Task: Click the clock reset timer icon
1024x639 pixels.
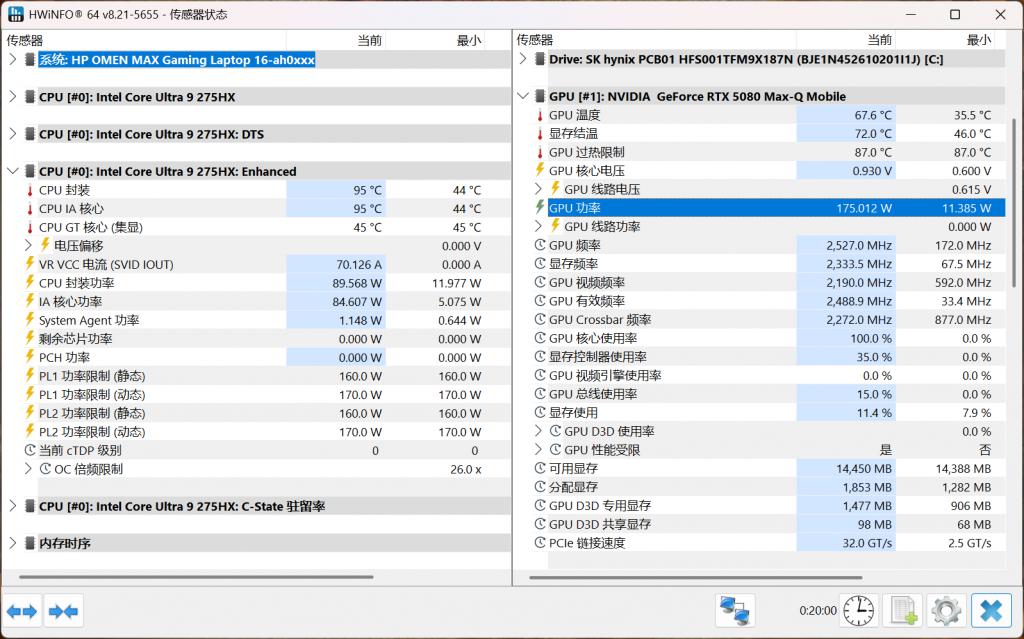Action: pyautogui.click(x=858, y=611)
